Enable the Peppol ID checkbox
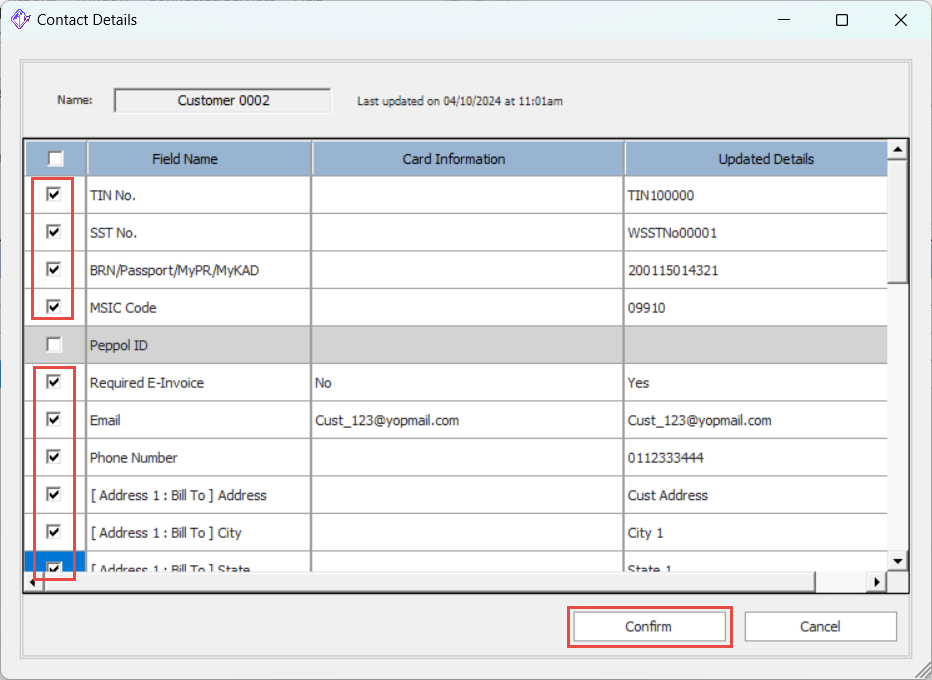Image resolution: width=932 pixels, height=680 pixels. coord(54,345)
